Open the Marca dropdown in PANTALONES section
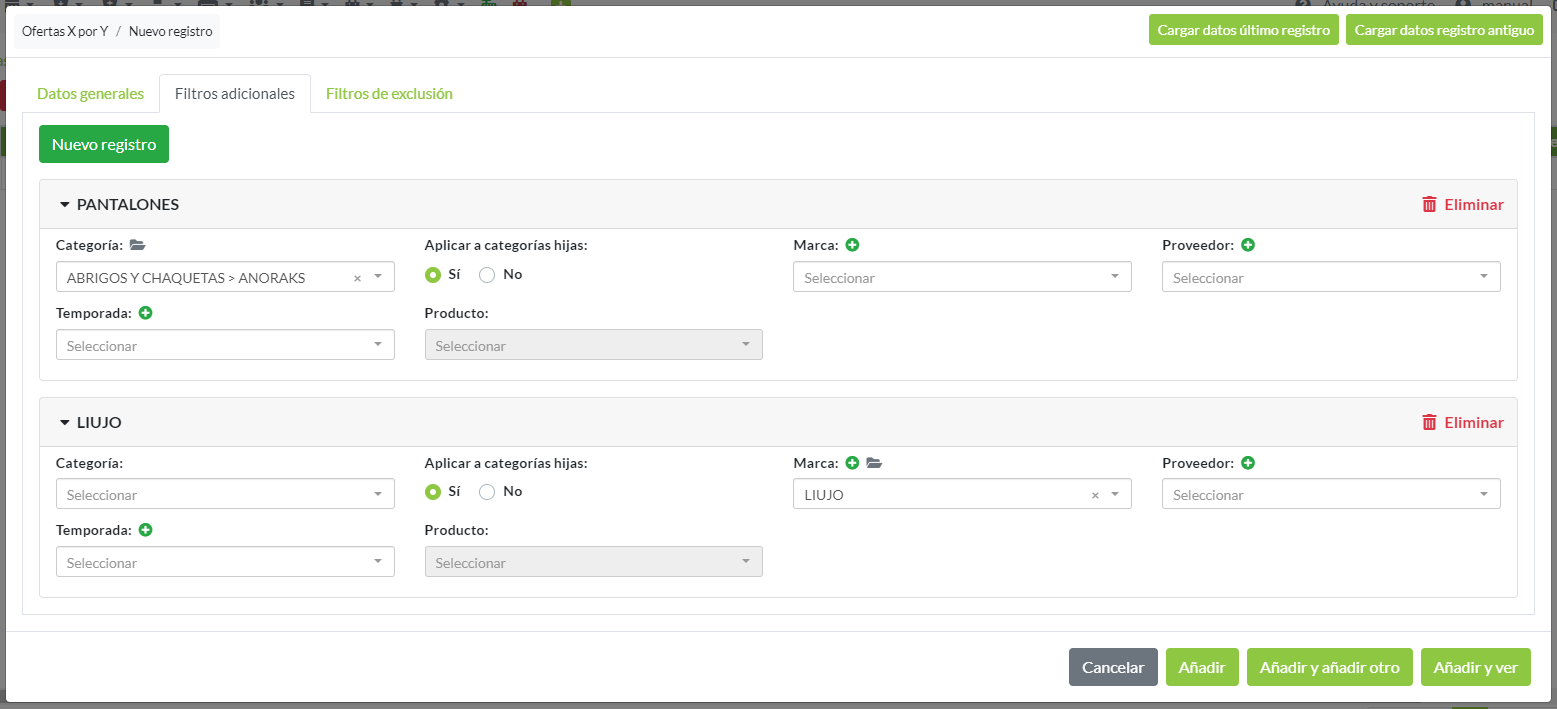The height and width of the screenshot is (709, 1557). point(961,277)
